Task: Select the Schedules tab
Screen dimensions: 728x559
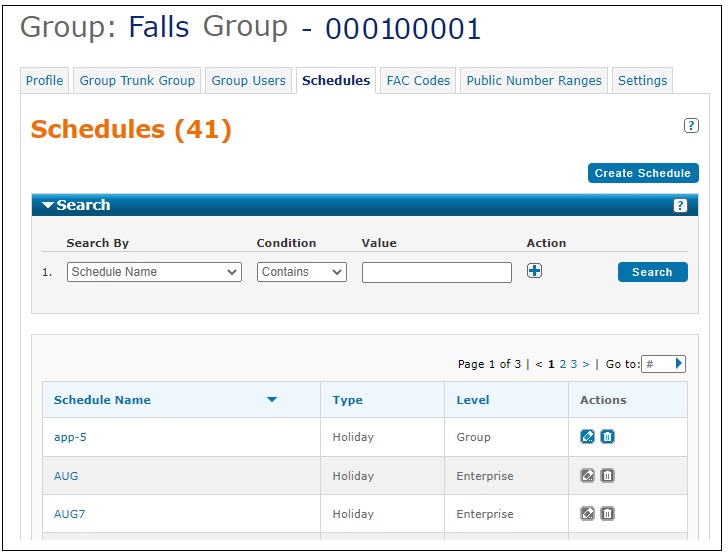Action: click(x=336, y=81)
